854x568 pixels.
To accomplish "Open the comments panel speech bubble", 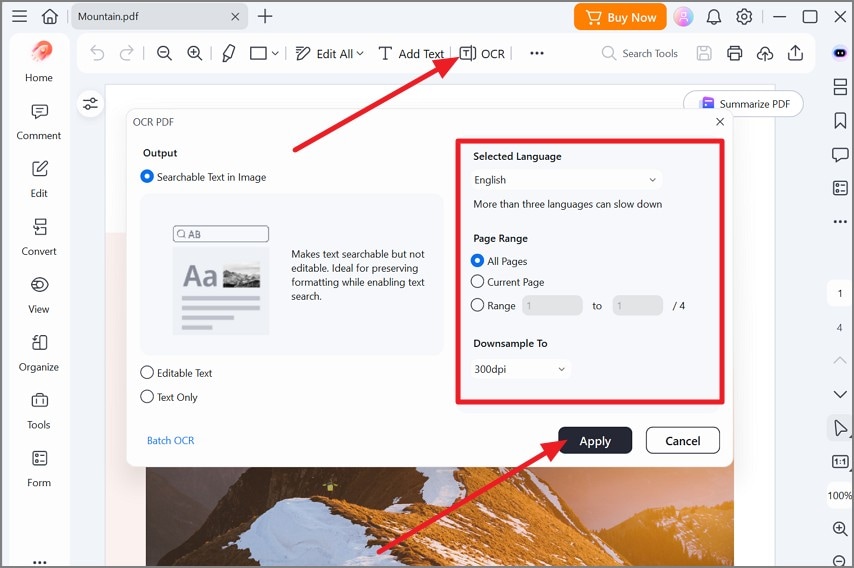I will coord(840,155).
